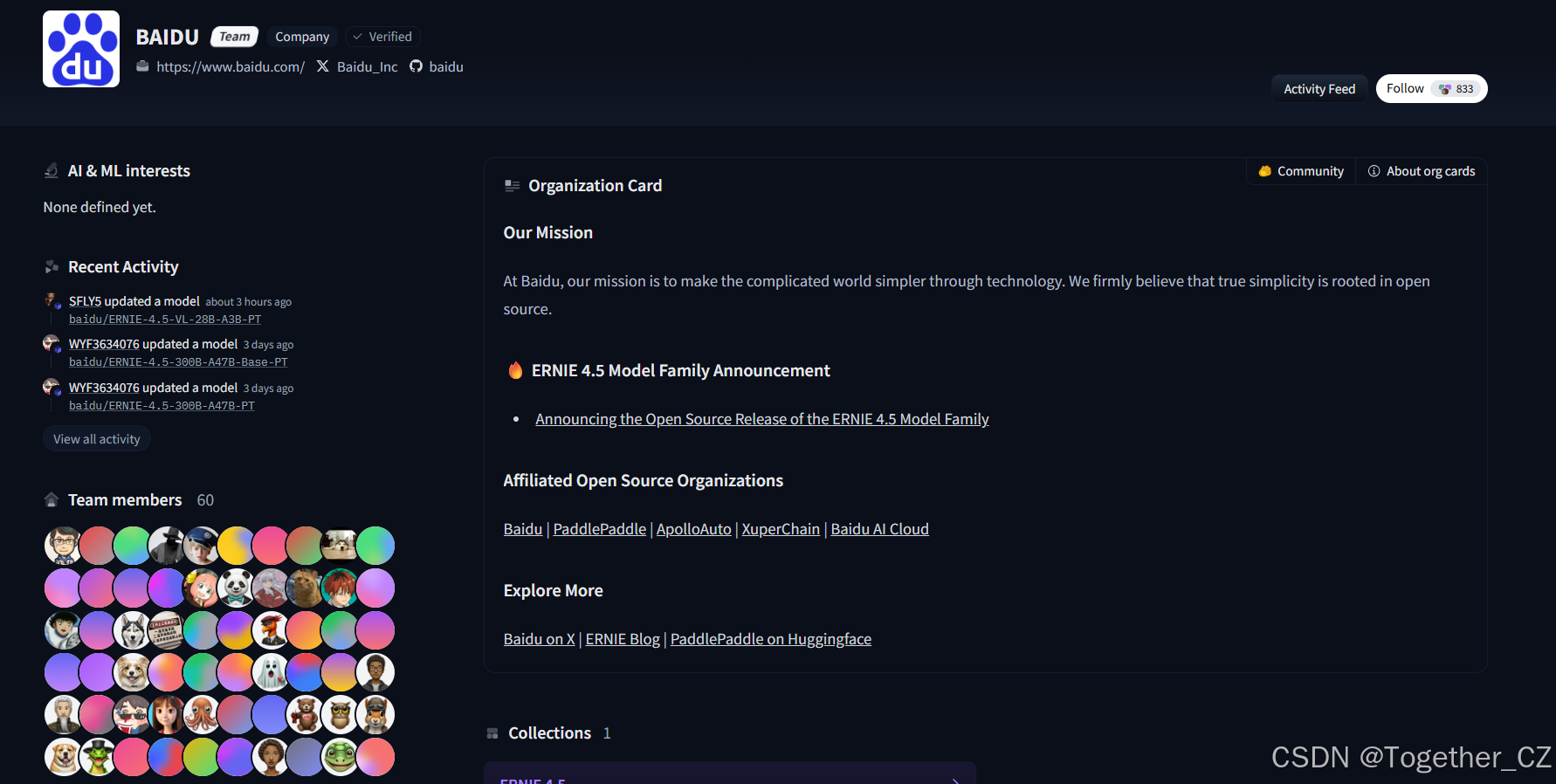The width and height of the screenshot is (1556, 784).
Task: Open the ERNIE 4.5 open source release announcement
Action: pyautogui.click(x=762, y=419)
